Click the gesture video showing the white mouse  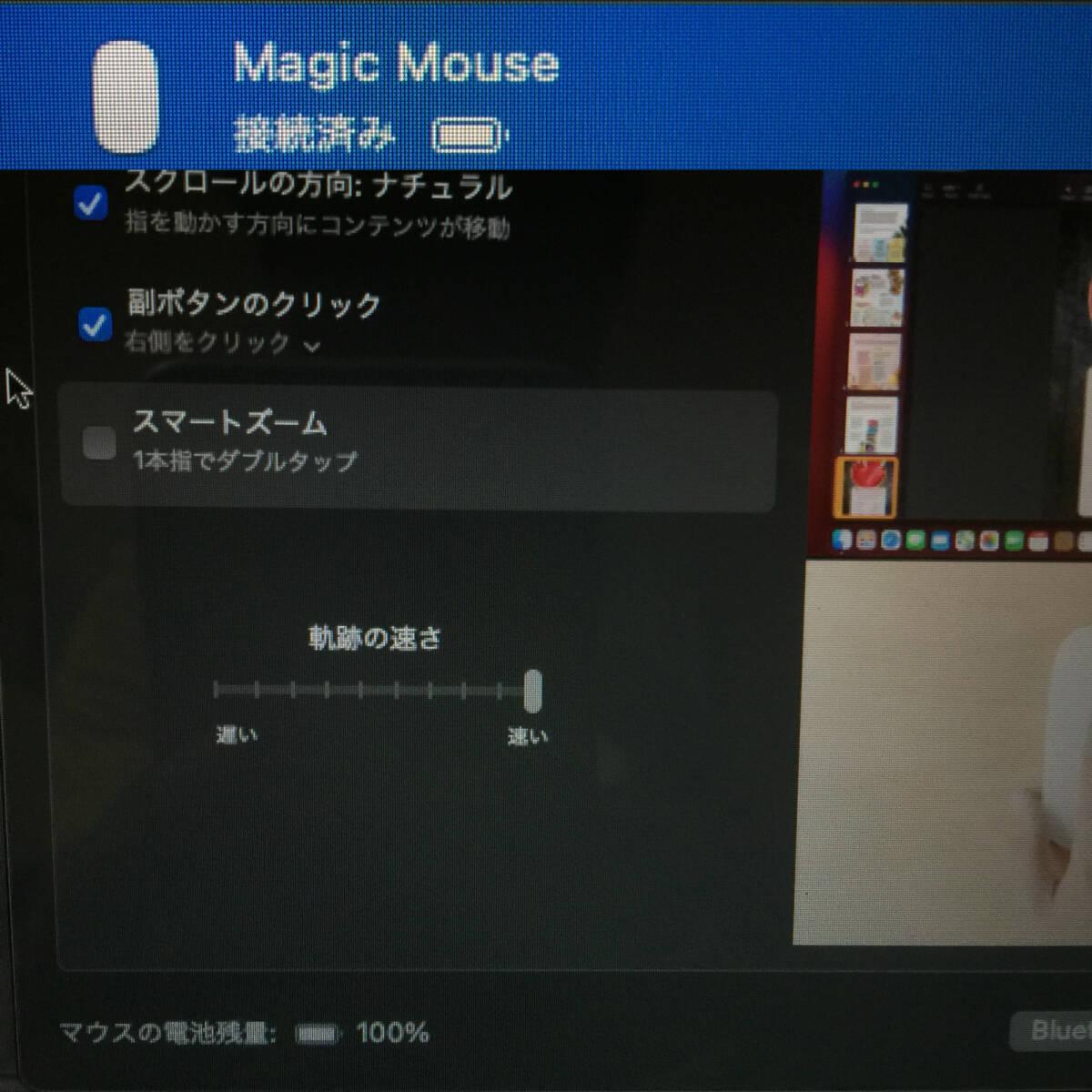pos(943,753)
